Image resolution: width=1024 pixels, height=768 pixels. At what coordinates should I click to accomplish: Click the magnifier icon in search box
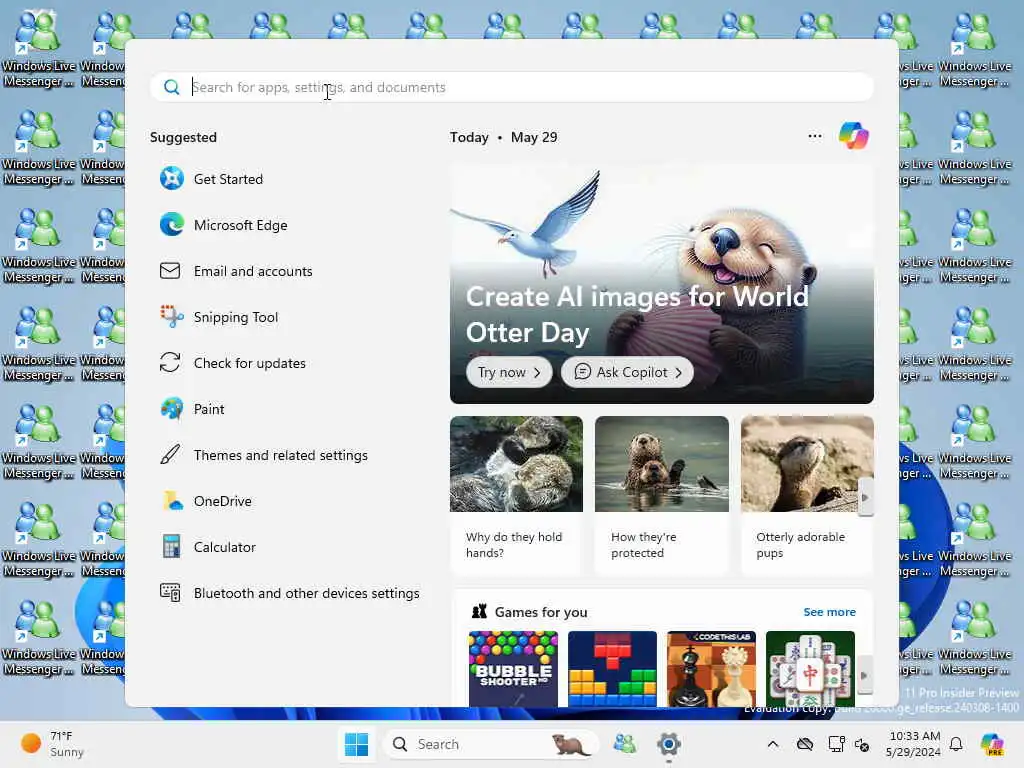click(x=171, y=87)
